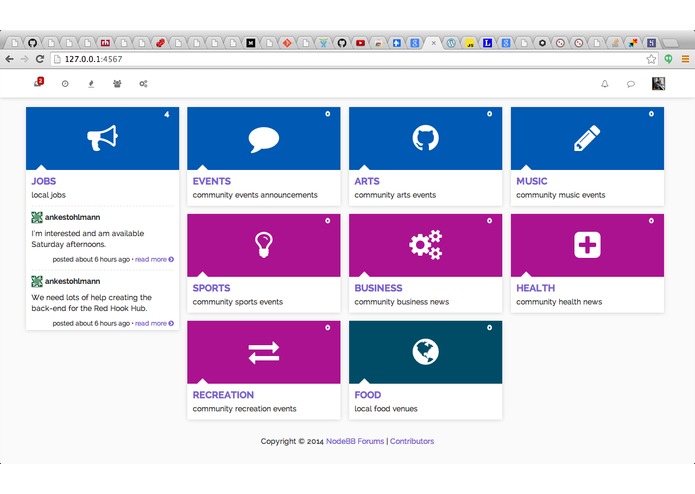Click 'local food venues' description
Image resolution: width=695 pixels, height=494 pixels.
(x=386, y=408)
